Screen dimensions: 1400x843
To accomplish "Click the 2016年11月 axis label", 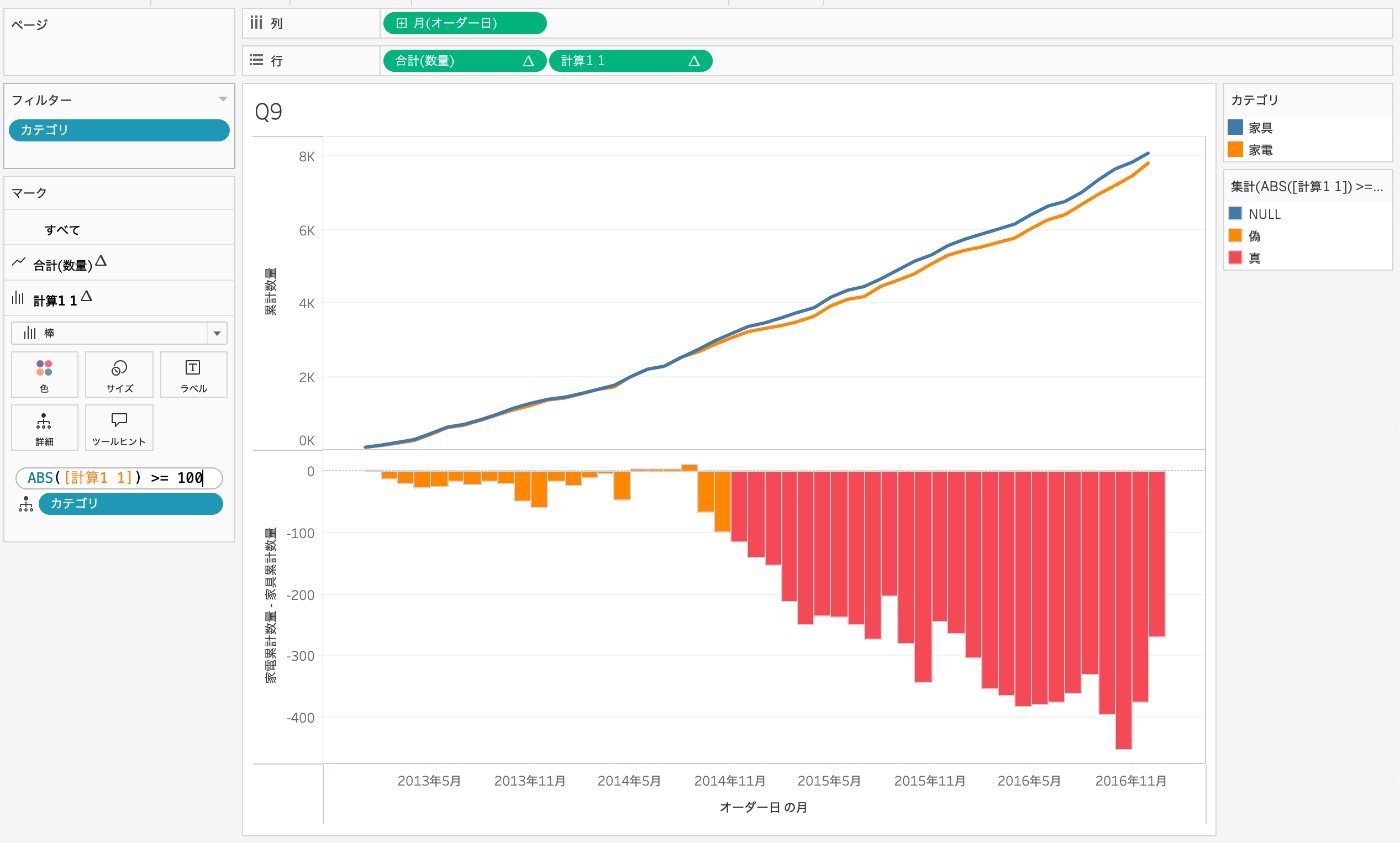I will (x=1131, y=781).
